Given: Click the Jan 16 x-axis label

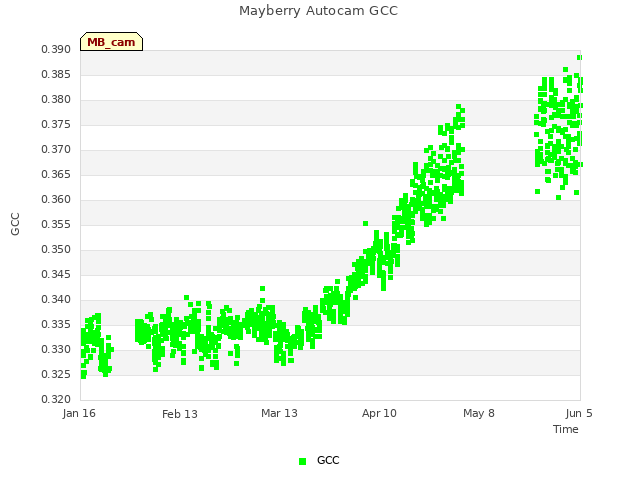Looking at the screenshot, I should 79,413.
